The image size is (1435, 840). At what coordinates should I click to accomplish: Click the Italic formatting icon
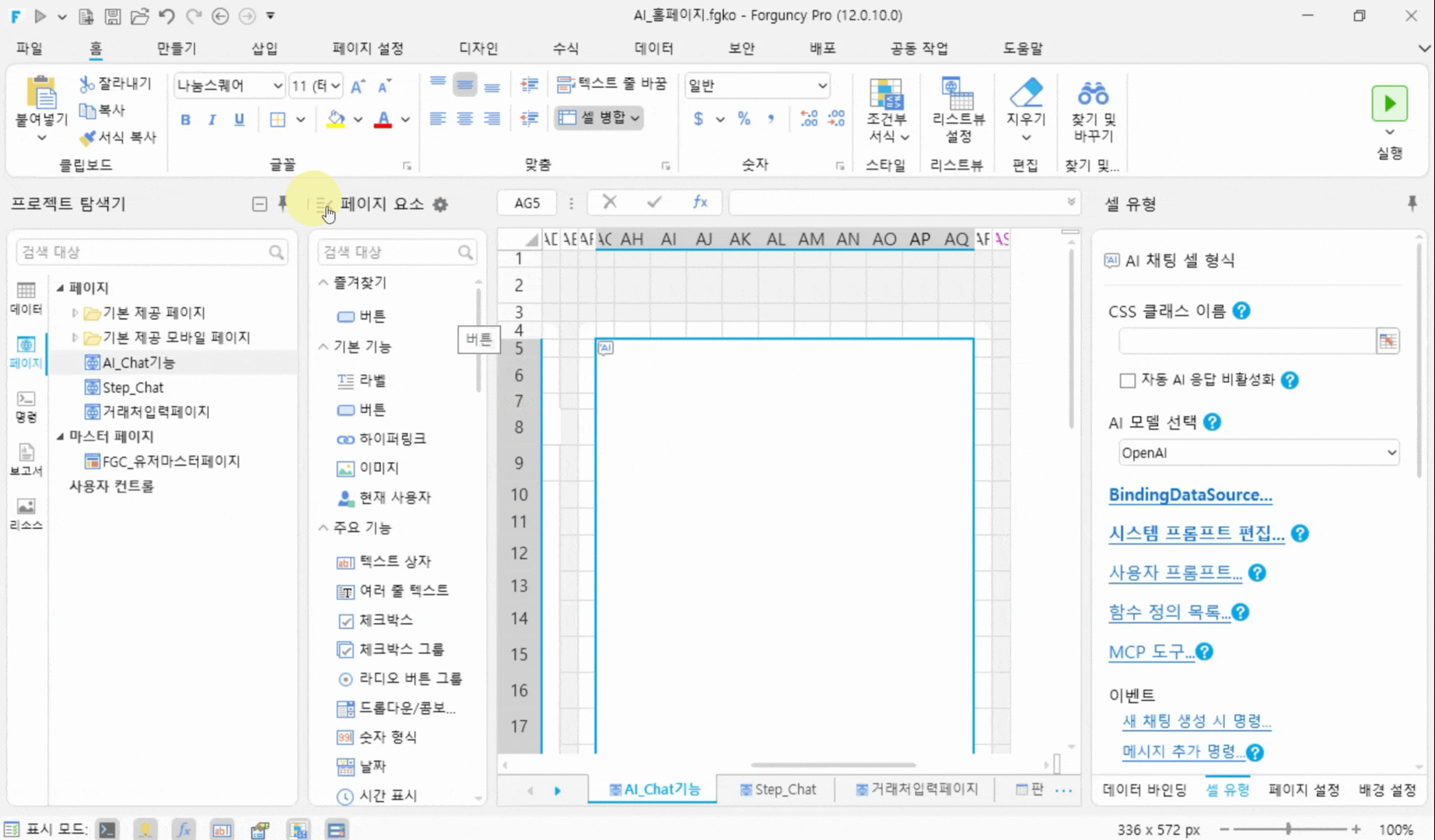point(212,120)
